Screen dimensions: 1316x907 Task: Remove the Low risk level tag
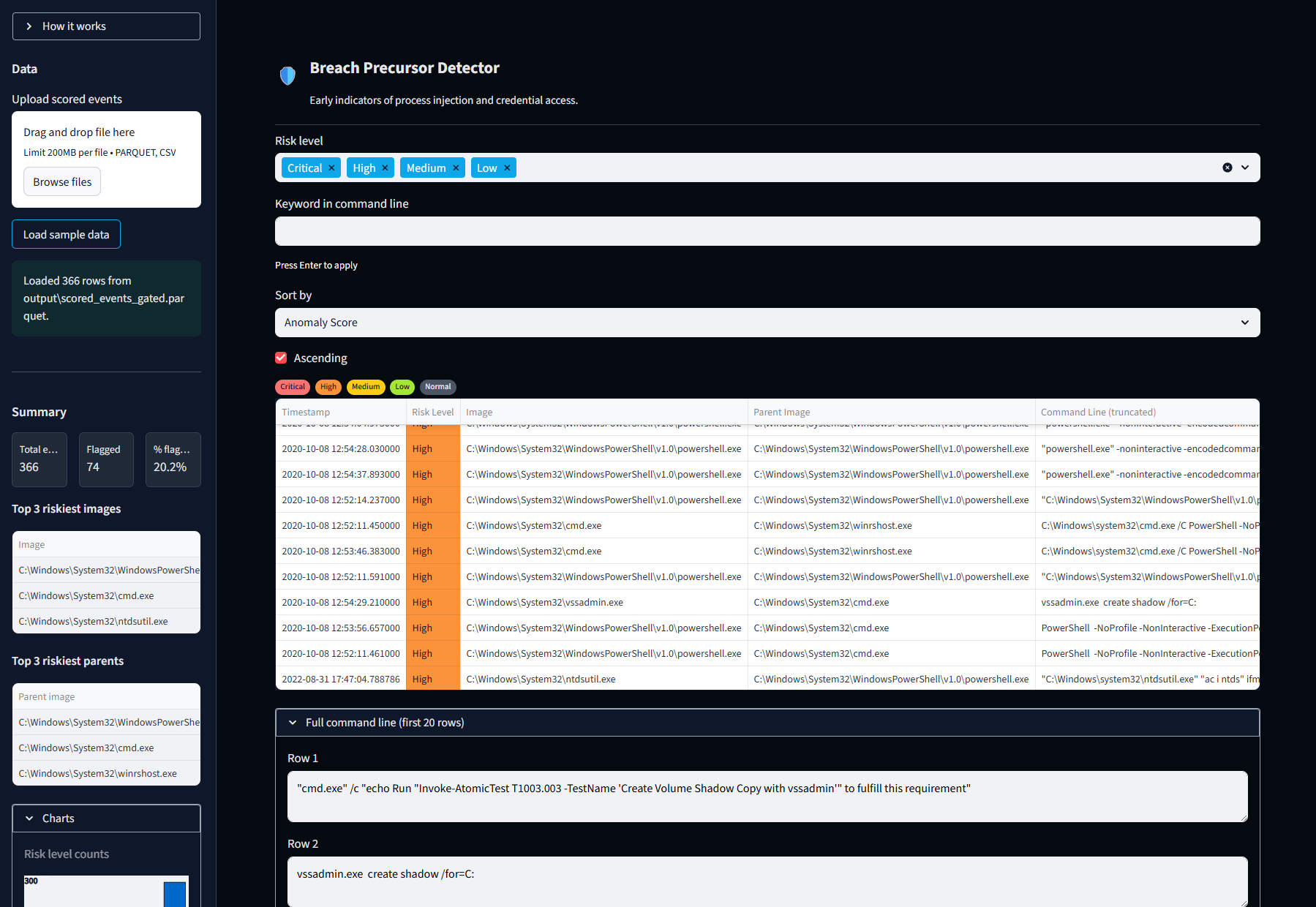pyautogui.click(x=507, y=168)
